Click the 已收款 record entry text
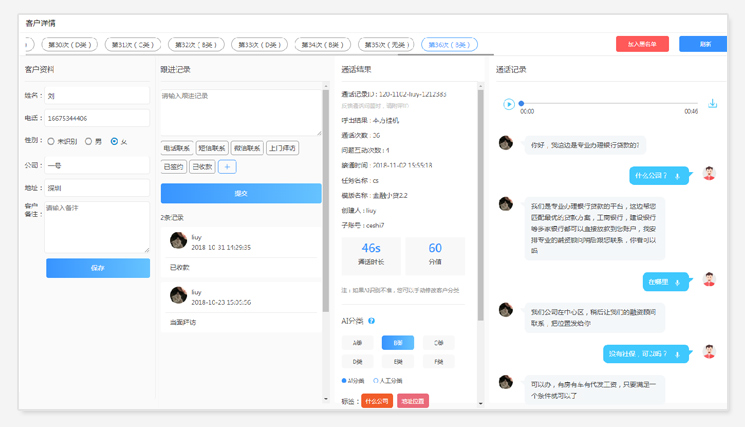Screen dimensions: 745x427 (180, 267)
